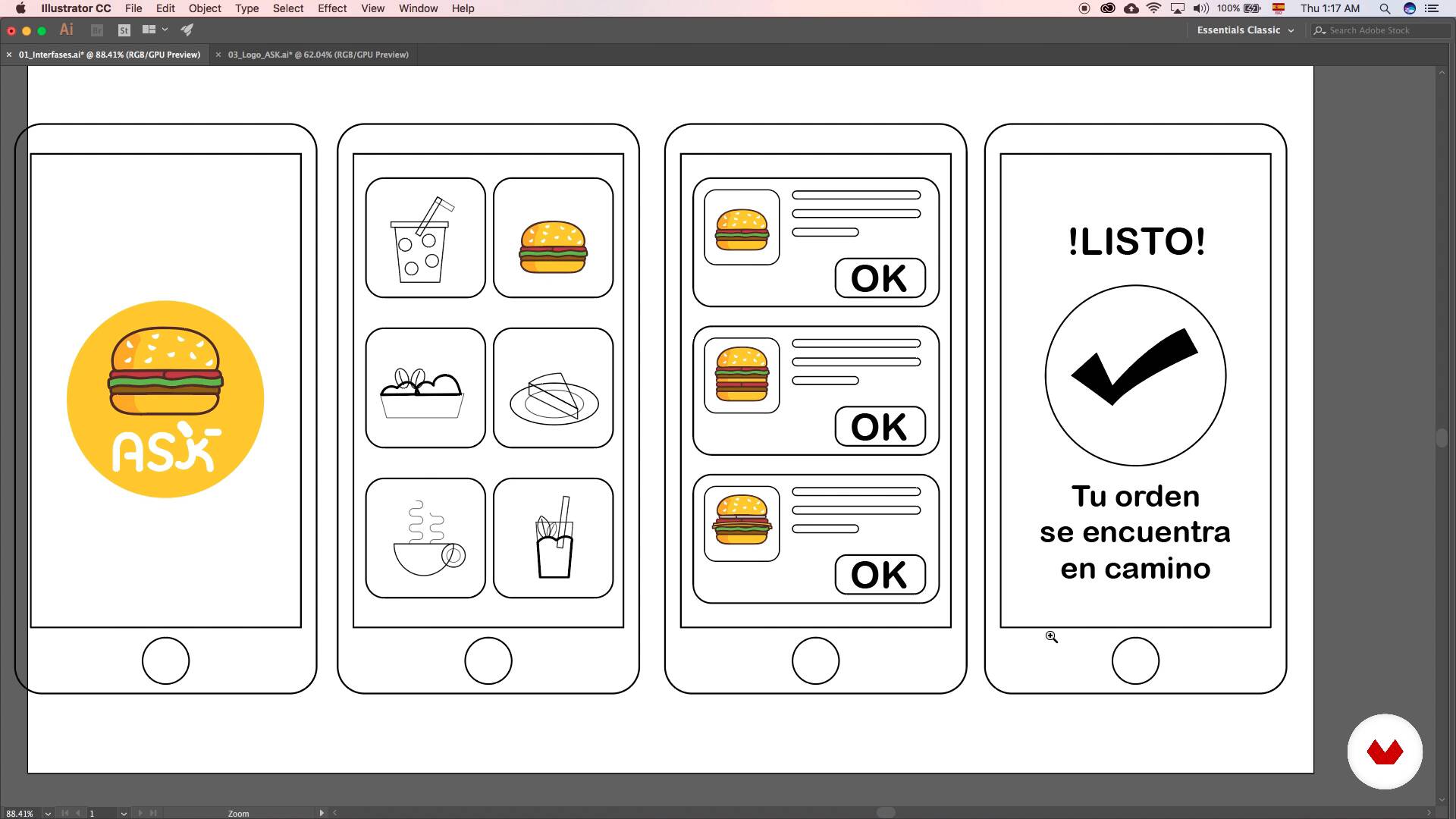
Task: Select the drink icon in menu grid
Action: (423, 238)
